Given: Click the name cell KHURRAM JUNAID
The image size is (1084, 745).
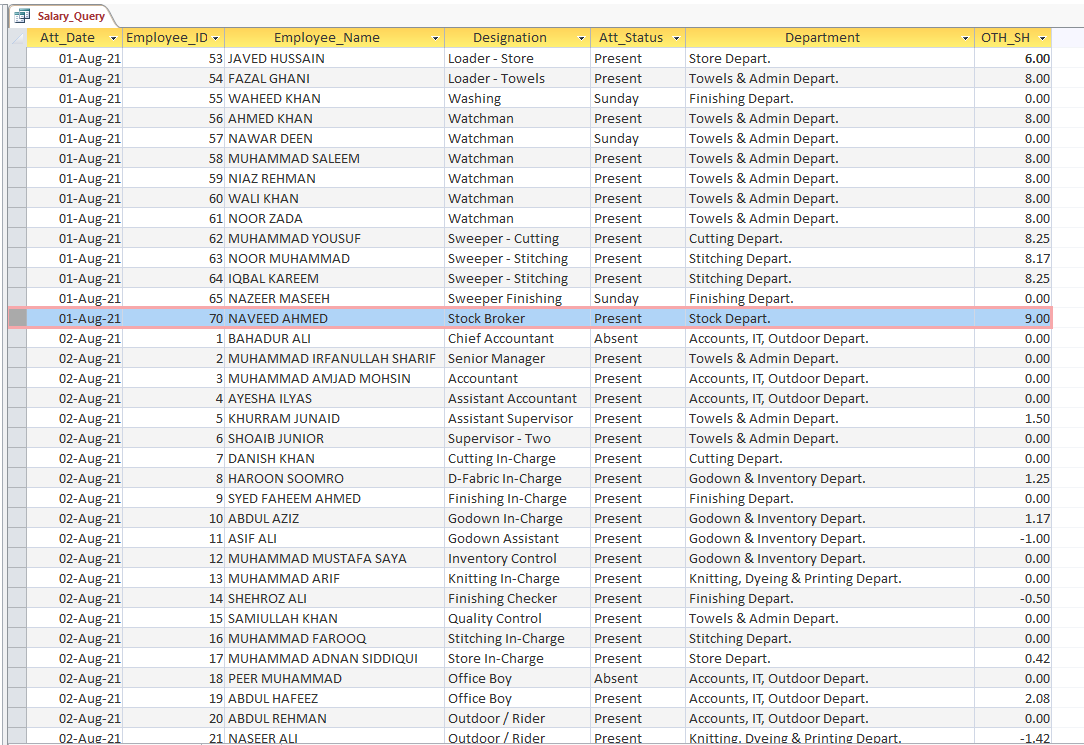Looking at the screenshot, I should pos(335,419).
